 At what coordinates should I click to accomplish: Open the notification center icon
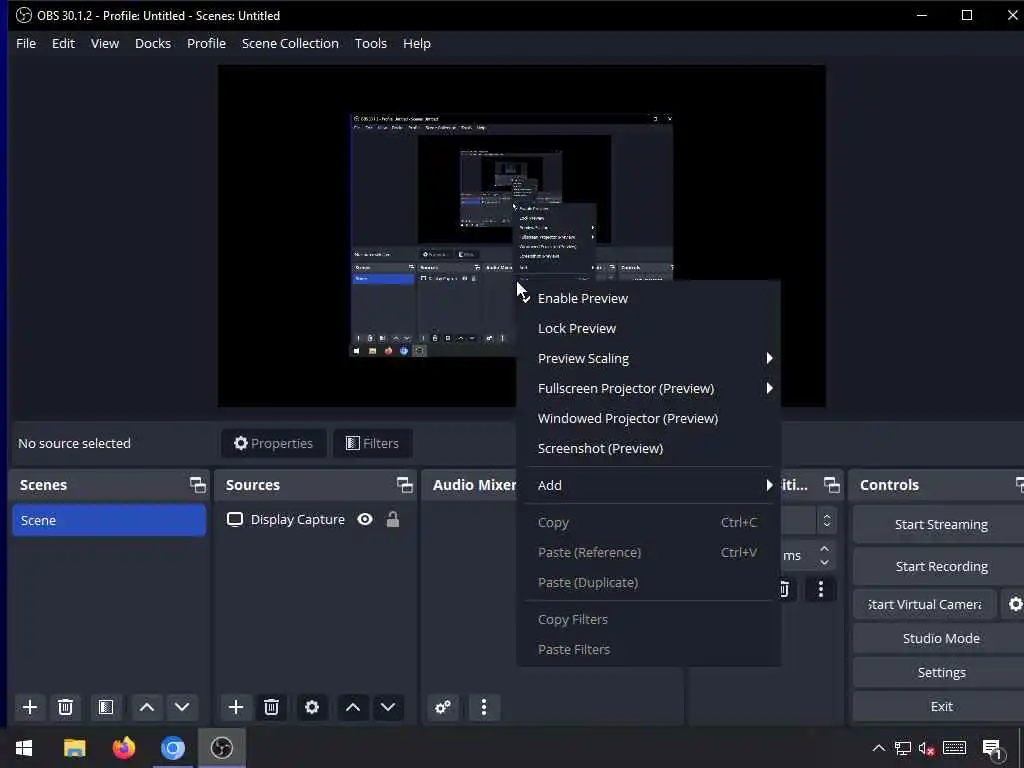[993, 749]
